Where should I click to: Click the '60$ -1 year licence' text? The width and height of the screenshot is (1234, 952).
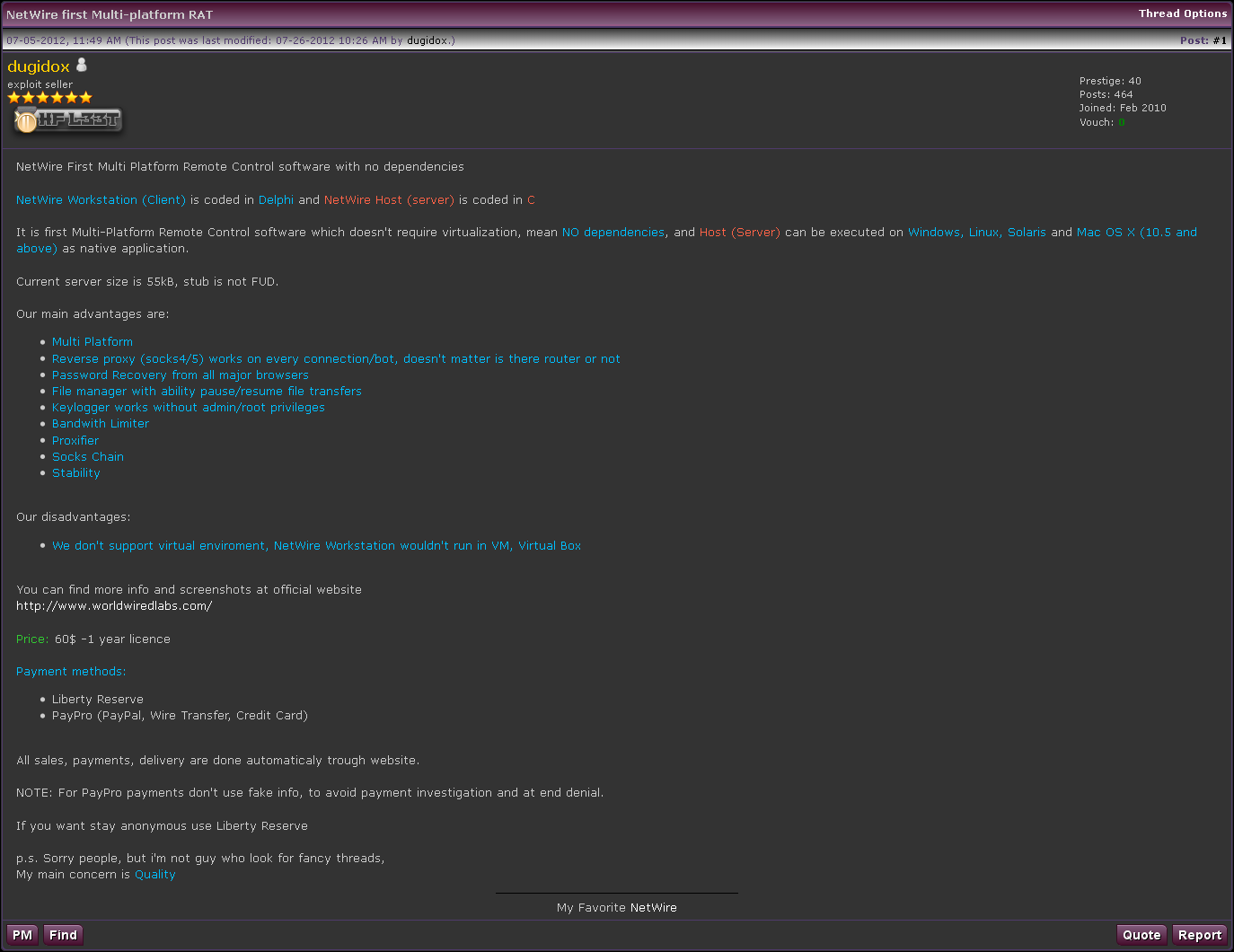[x=112, y=639]
